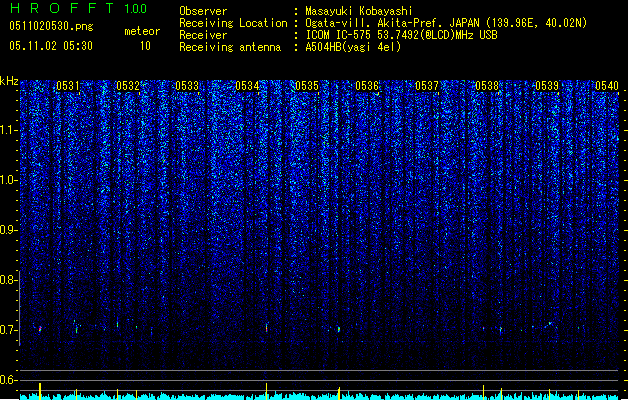Click the red meteor echo just before 0531

pyautogui.click(x=40, y=329)
